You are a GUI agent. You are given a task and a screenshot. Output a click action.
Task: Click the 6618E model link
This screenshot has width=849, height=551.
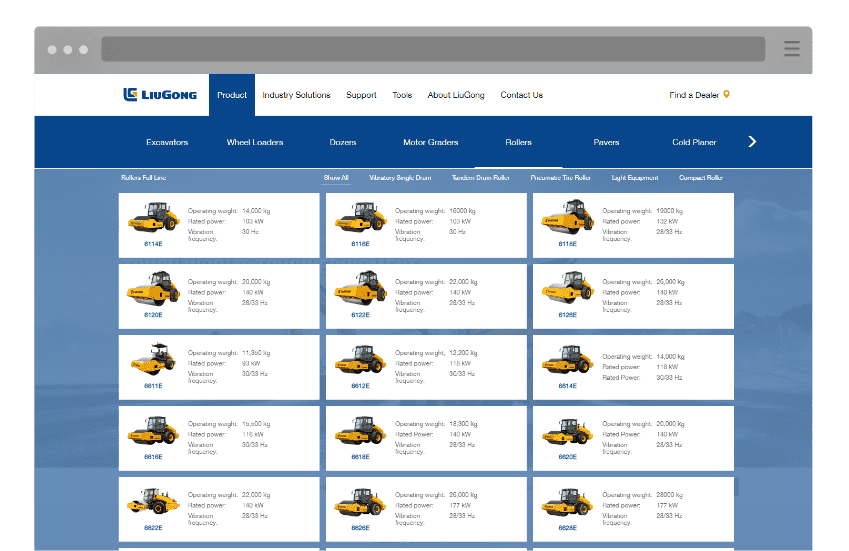click(x=360, y=457)
